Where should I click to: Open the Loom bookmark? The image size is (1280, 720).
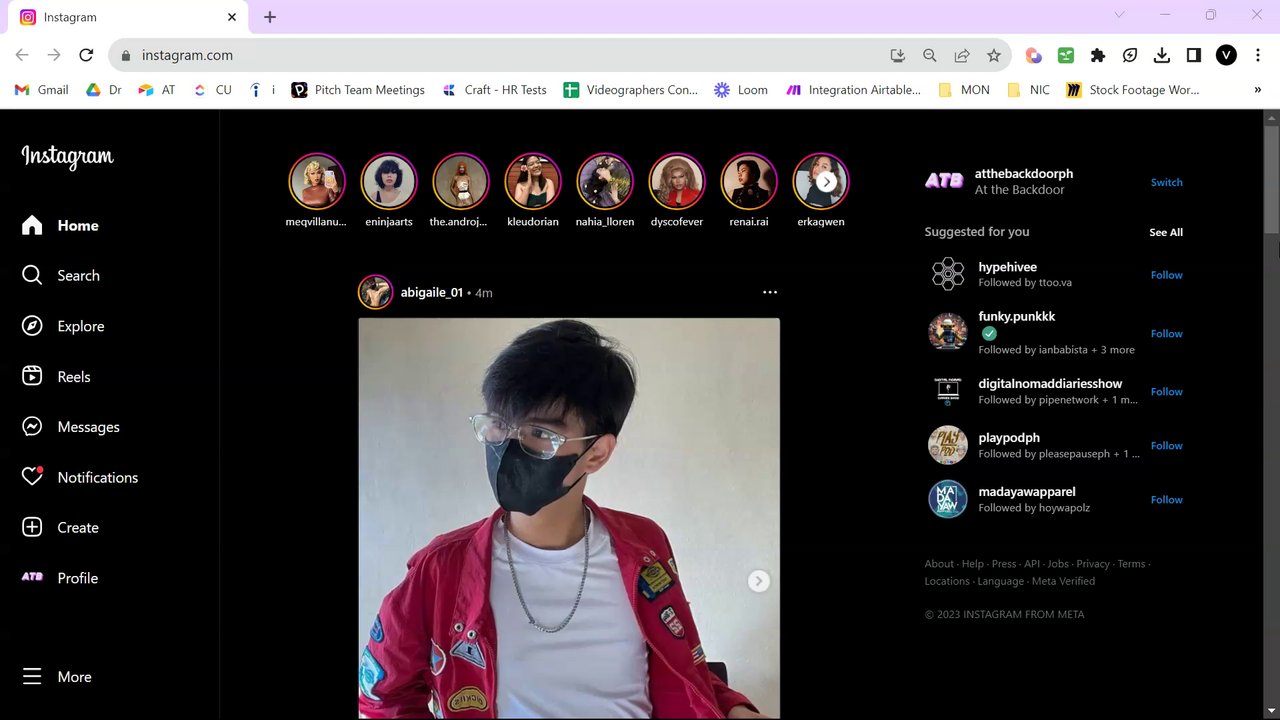pos(741,90)
